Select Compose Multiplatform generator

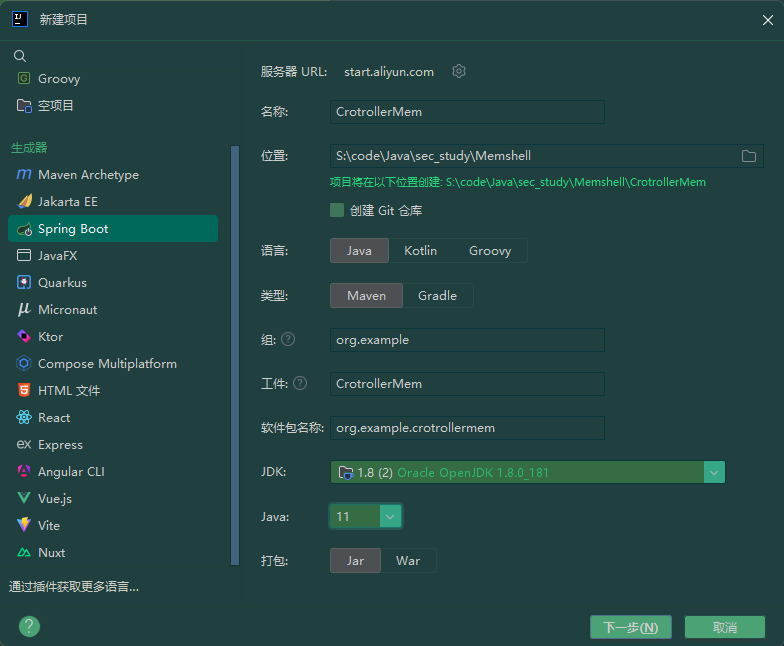click(113, 364)
